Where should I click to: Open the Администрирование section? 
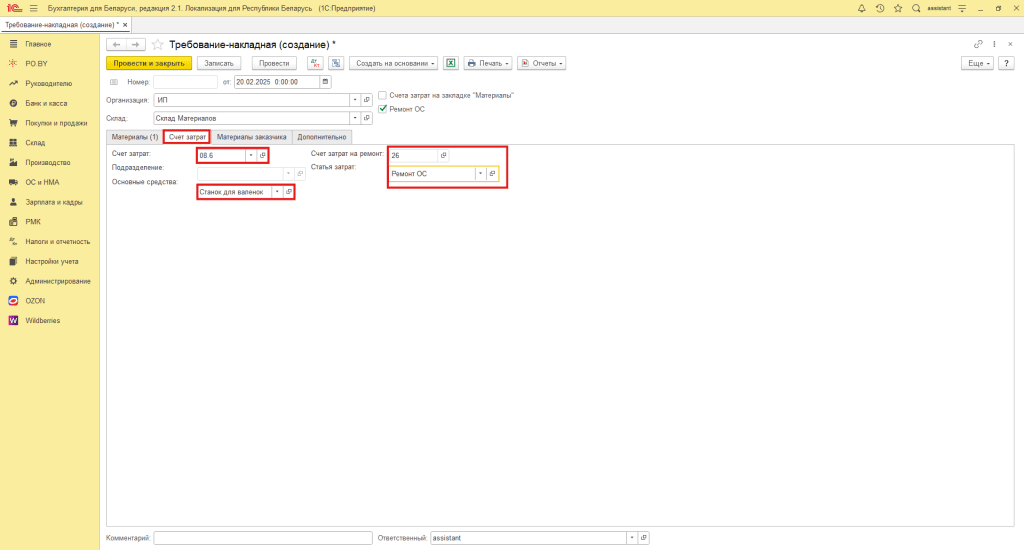(57, 281)
